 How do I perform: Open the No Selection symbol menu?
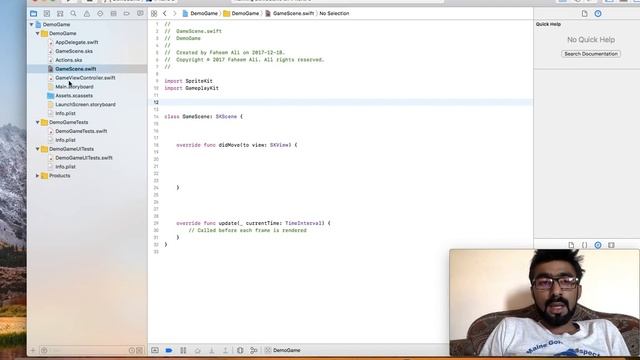(334, 13)
